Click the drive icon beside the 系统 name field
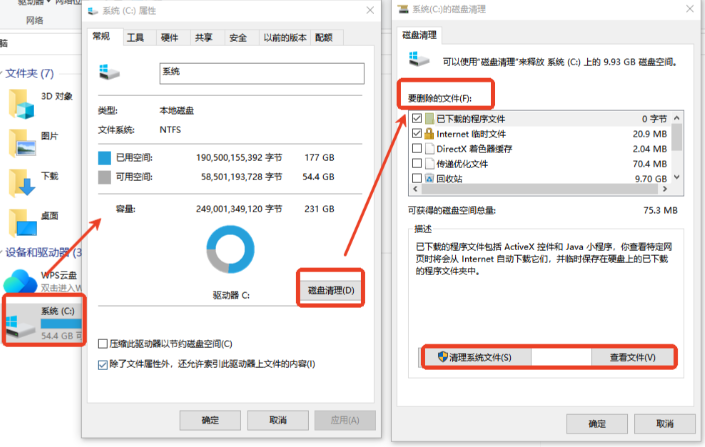Screen dimensions: 705x447 [x=109, y=72]
